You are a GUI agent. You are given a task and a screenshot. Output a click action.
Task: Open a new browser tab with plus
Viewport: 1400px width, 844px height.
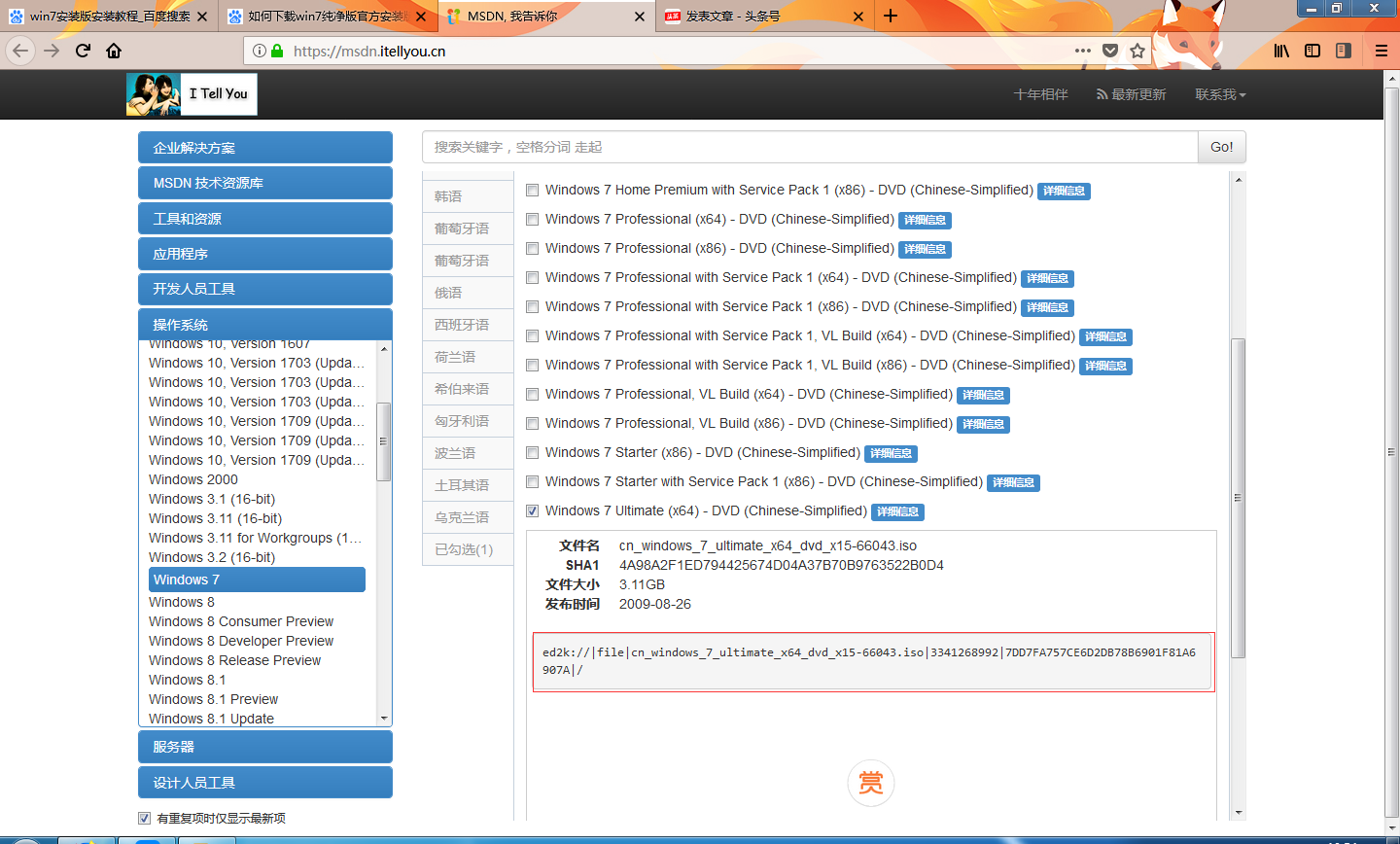(x=891, y=16)
